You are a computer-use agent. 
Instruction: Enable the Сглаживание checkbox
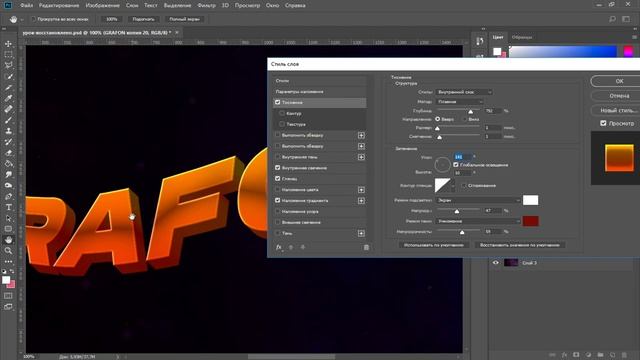click(464, 185)
